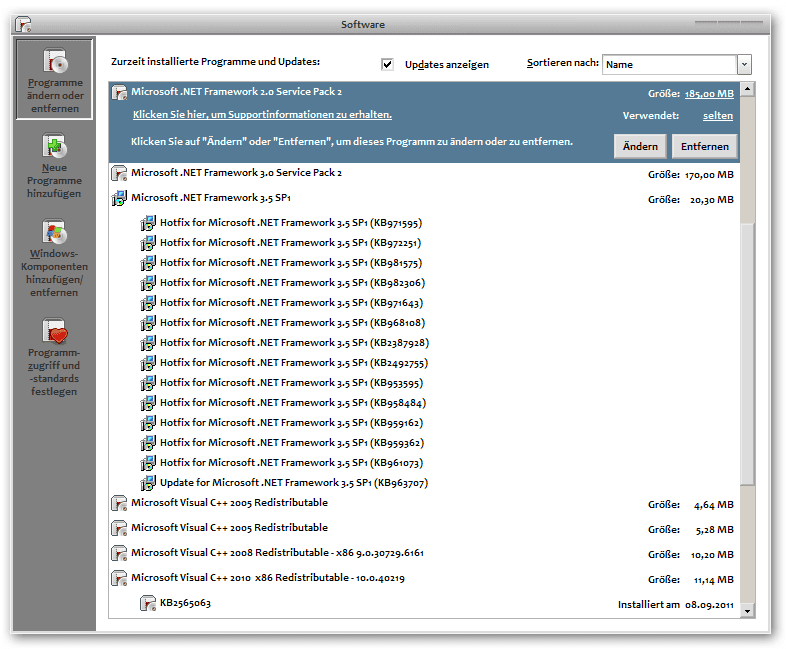Select Update KB963707 row text
Viewport: 786px width, 649px height.
[294, 484]
